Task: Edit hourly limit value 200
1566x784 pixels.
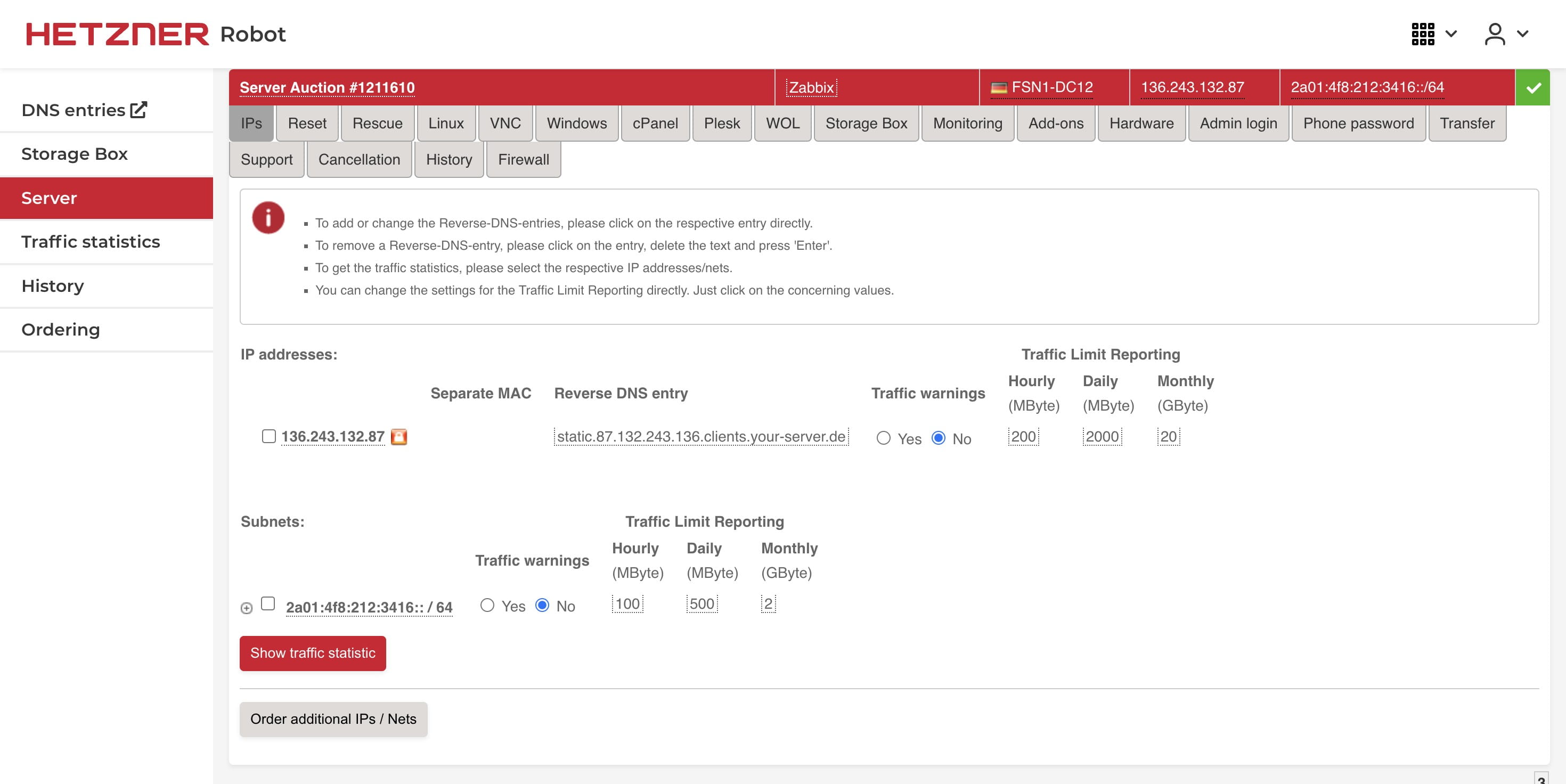Action: tap(1023, 437)
